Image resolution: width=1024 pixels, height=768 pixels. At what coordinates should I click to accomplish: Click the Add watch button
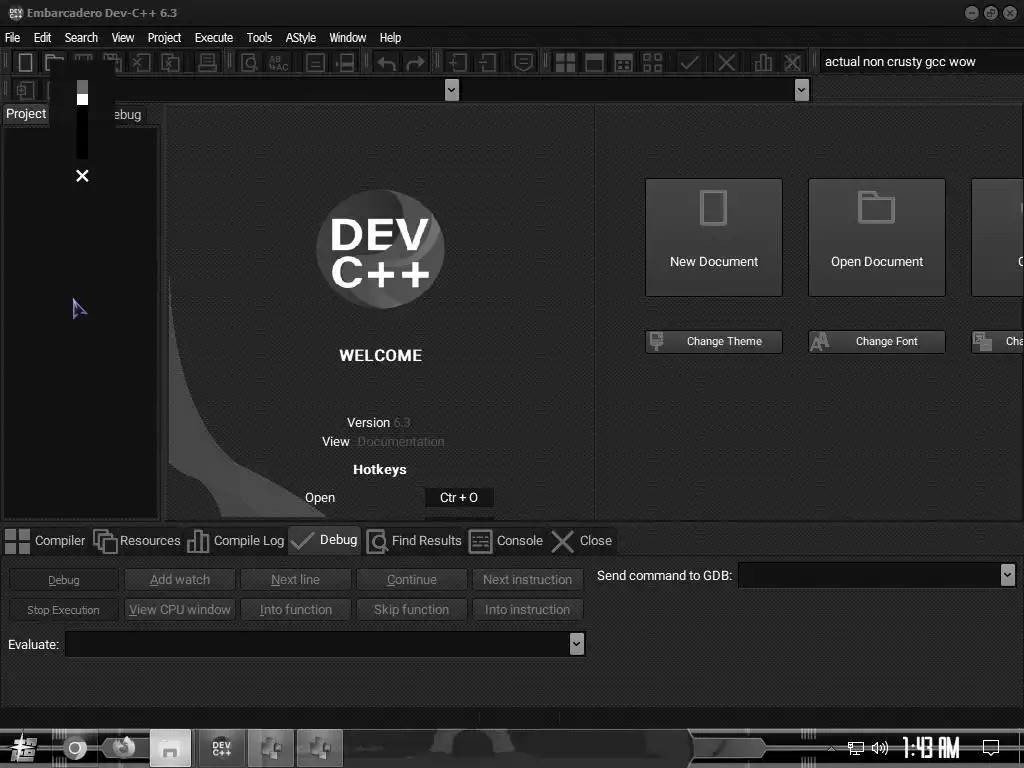pyautogui.click(x=180, y=579)
